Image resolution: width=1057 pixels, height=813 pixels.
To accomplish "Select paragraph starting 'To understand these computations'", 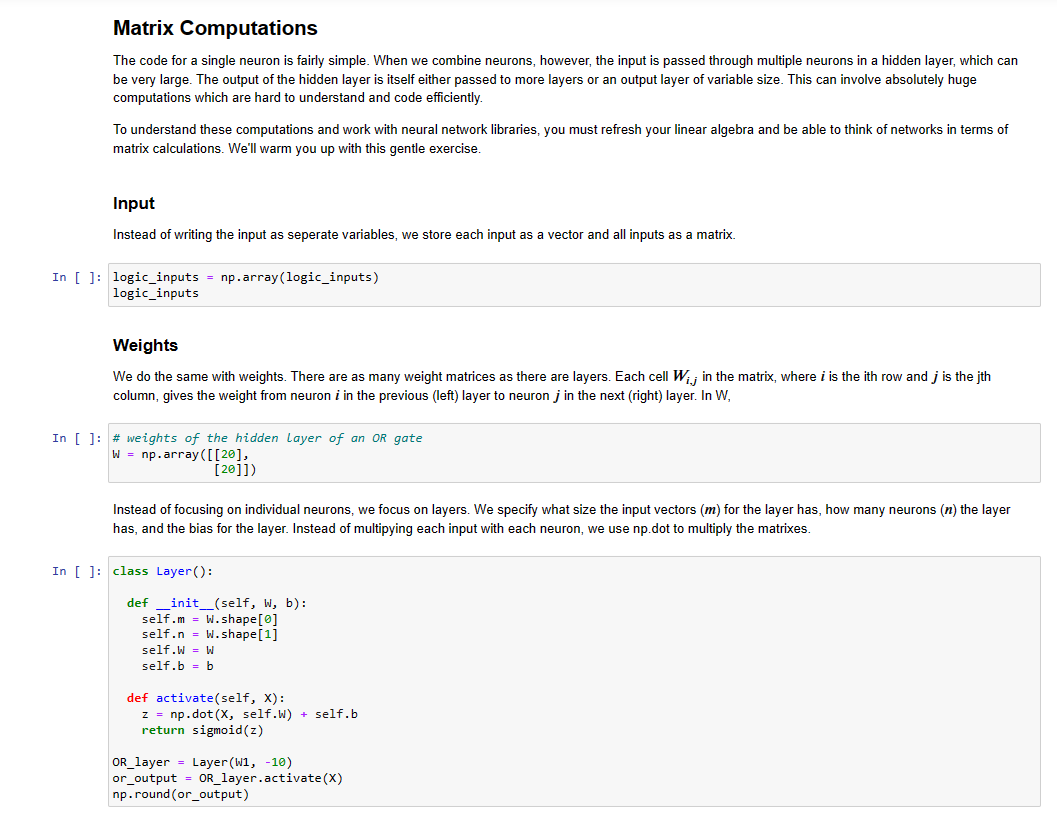I will point(560,139).
